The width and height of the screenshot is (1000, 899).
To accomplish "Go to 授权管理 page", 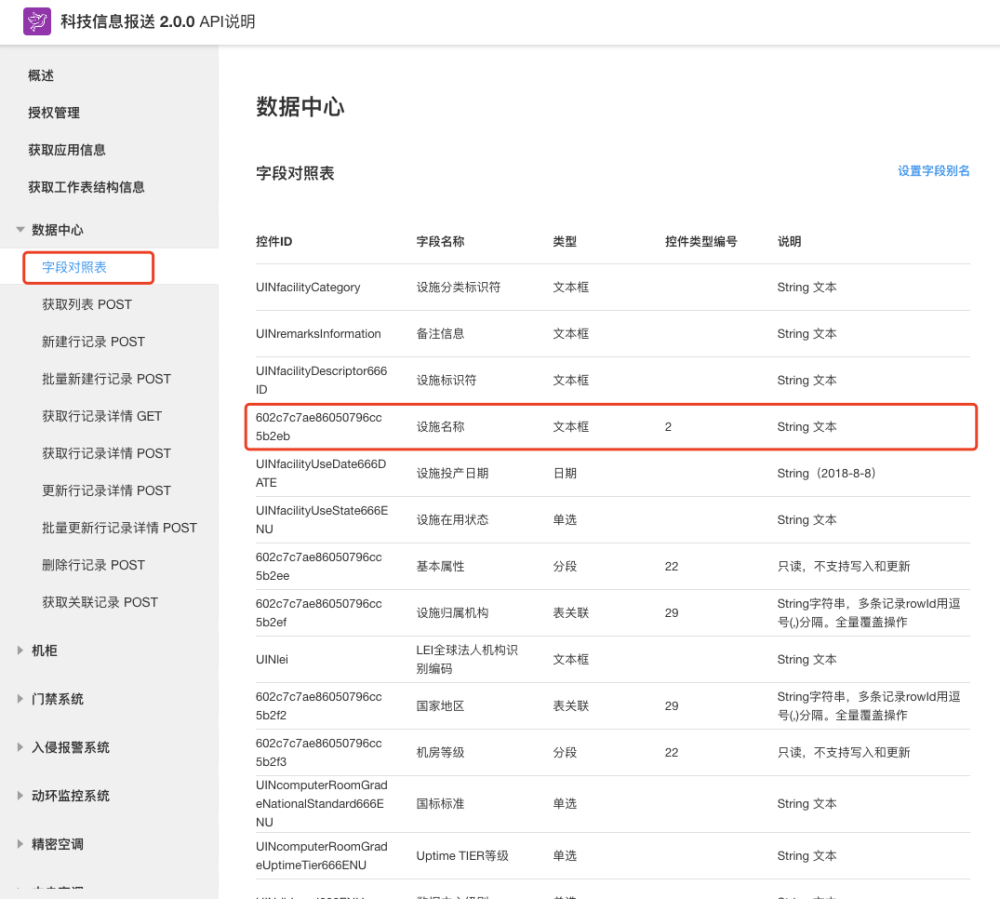I will click(54, 113).
